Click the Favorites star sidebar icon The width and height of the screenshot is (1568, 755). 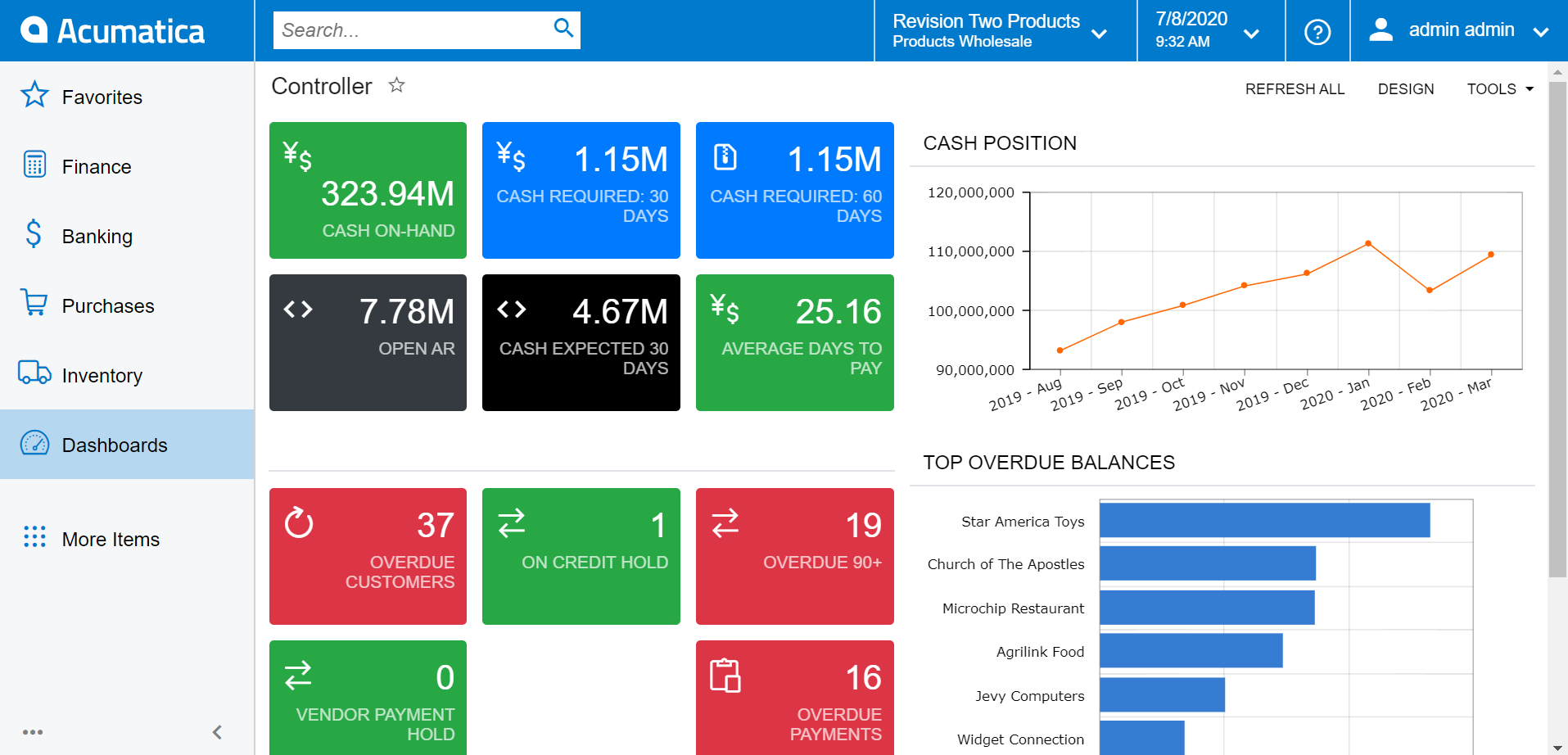tap(34, 95)
